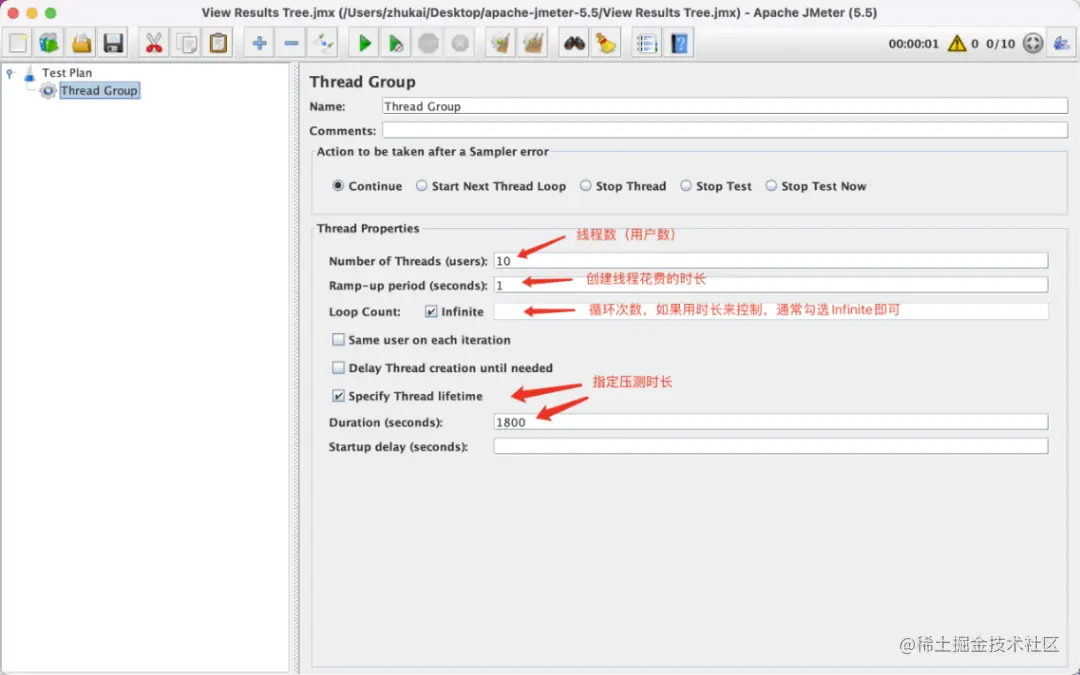
Task: Click the Toggle enable/disable icon
Action: pyautogui.click(x=323, y=43)
